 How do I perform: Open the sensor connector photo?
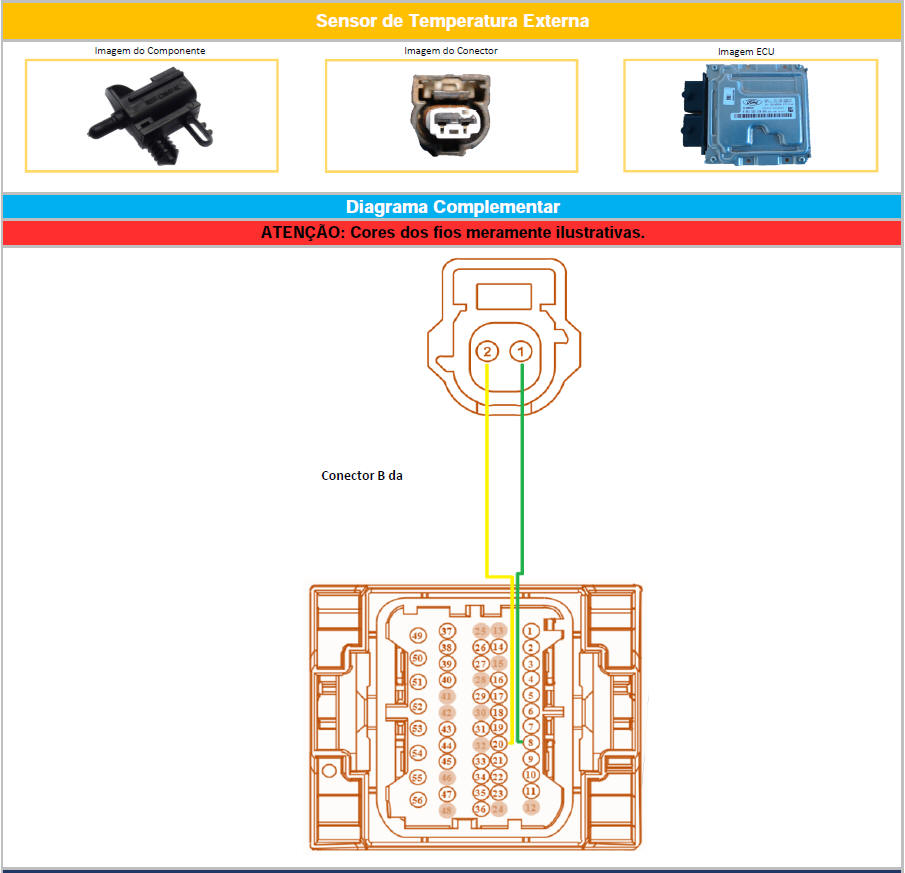(451, 116)
